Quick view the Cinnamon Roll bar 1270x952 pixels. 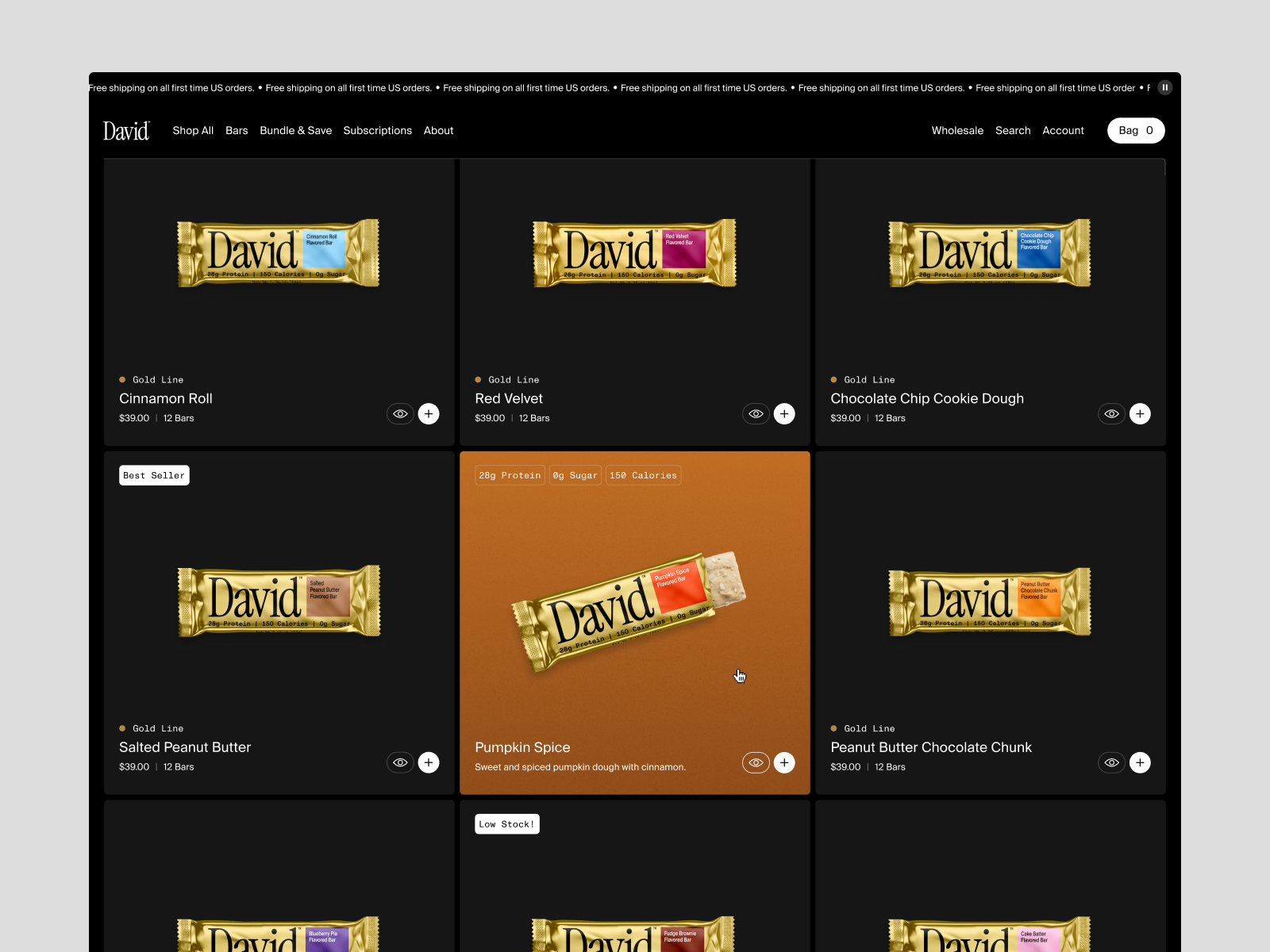pyautogui.click(x=400, y=413)
